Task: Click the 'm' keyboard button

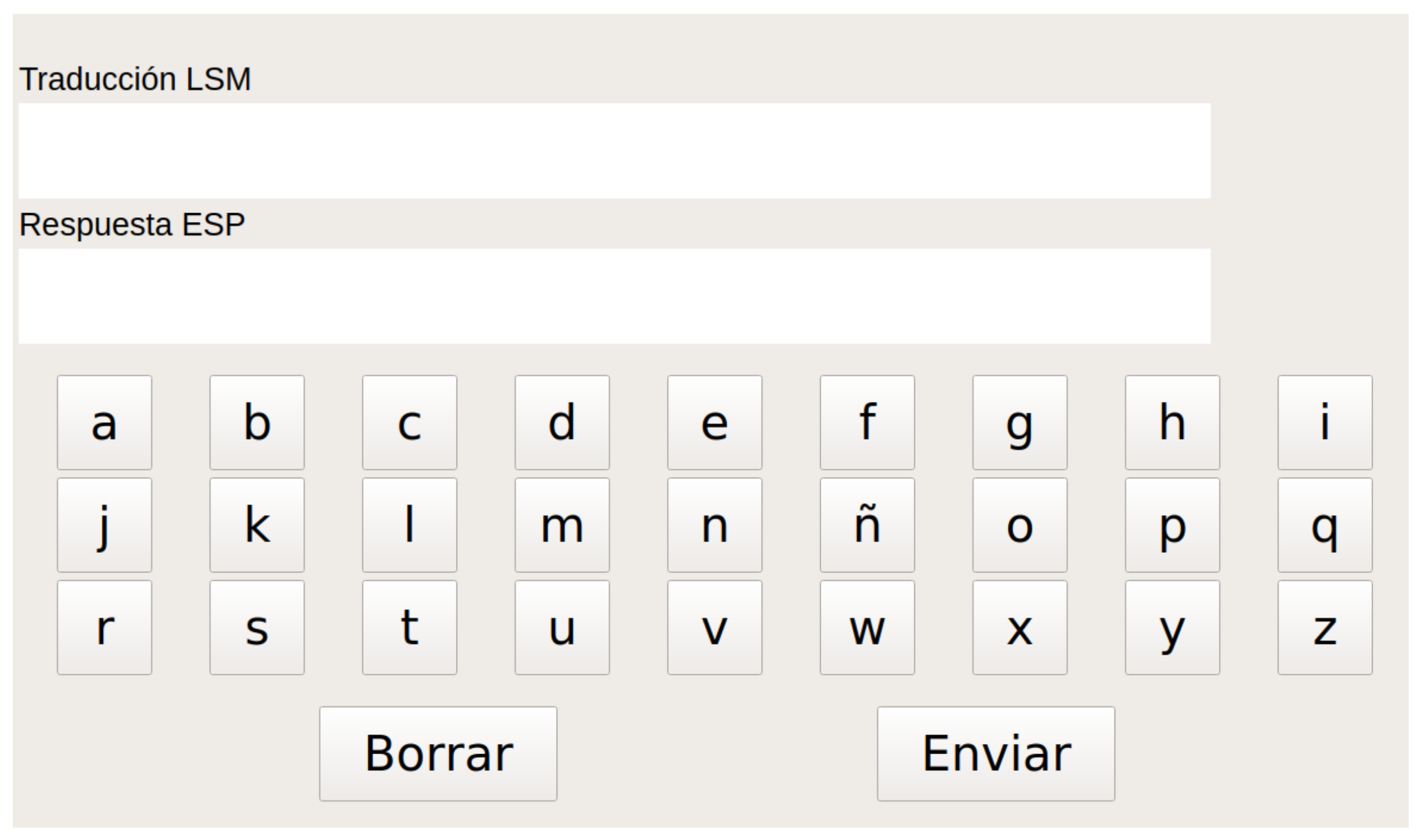Action: click(x=562, y=525)
